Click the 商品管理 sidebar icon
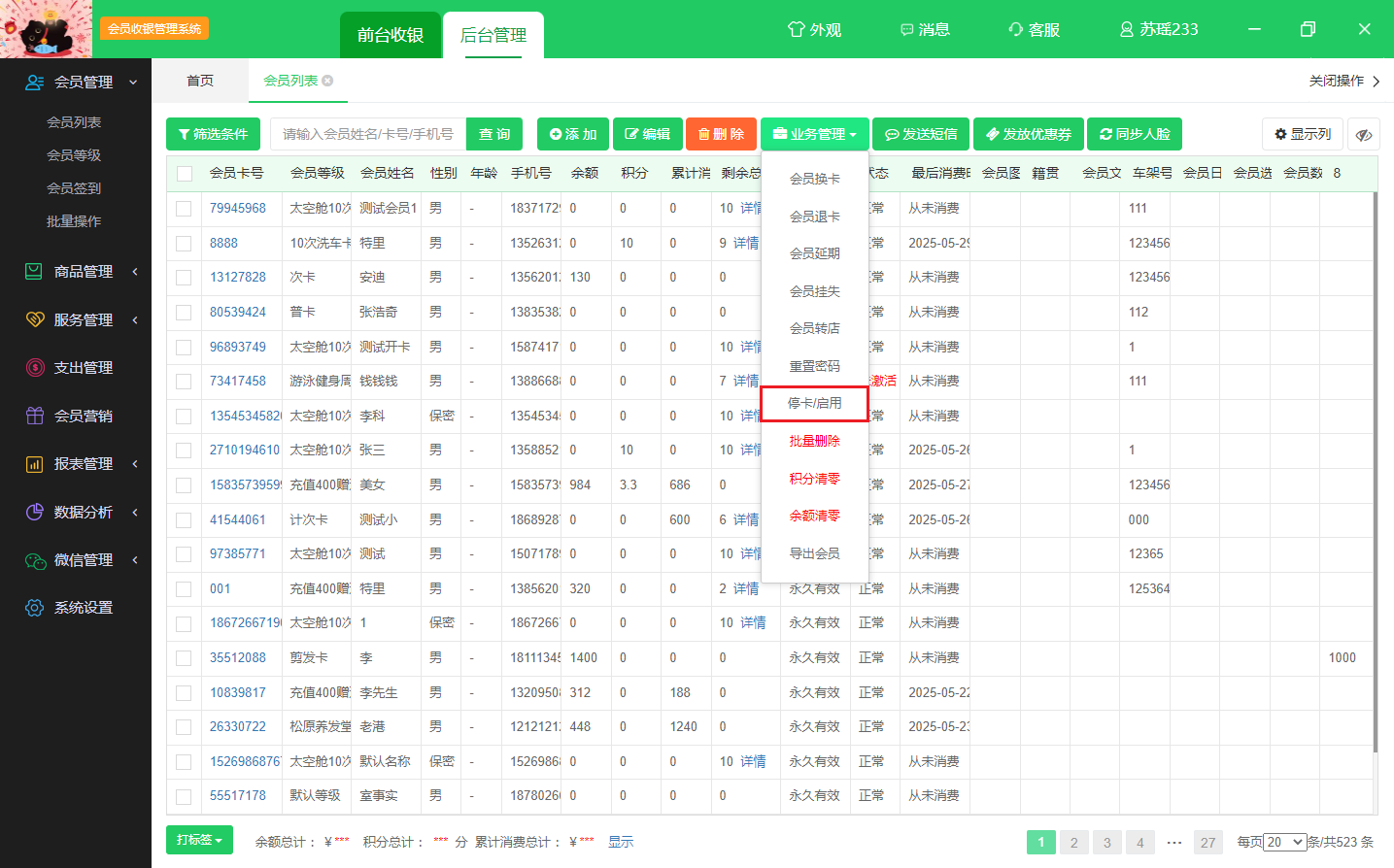The image size is (1394, 868). pos(35,272)
